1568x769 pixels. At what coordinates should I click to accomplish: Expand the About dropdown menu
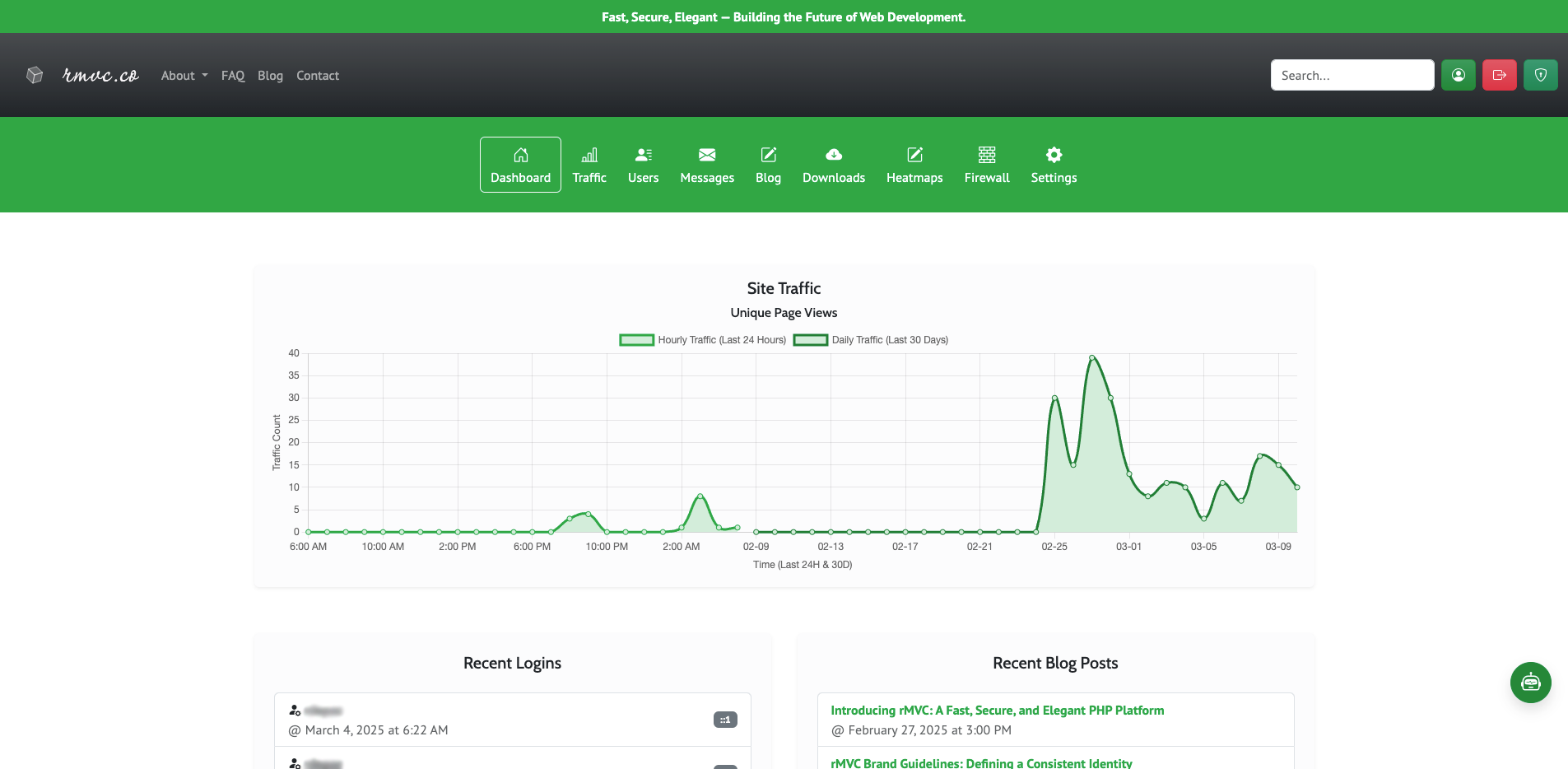(x=184, y=76)
